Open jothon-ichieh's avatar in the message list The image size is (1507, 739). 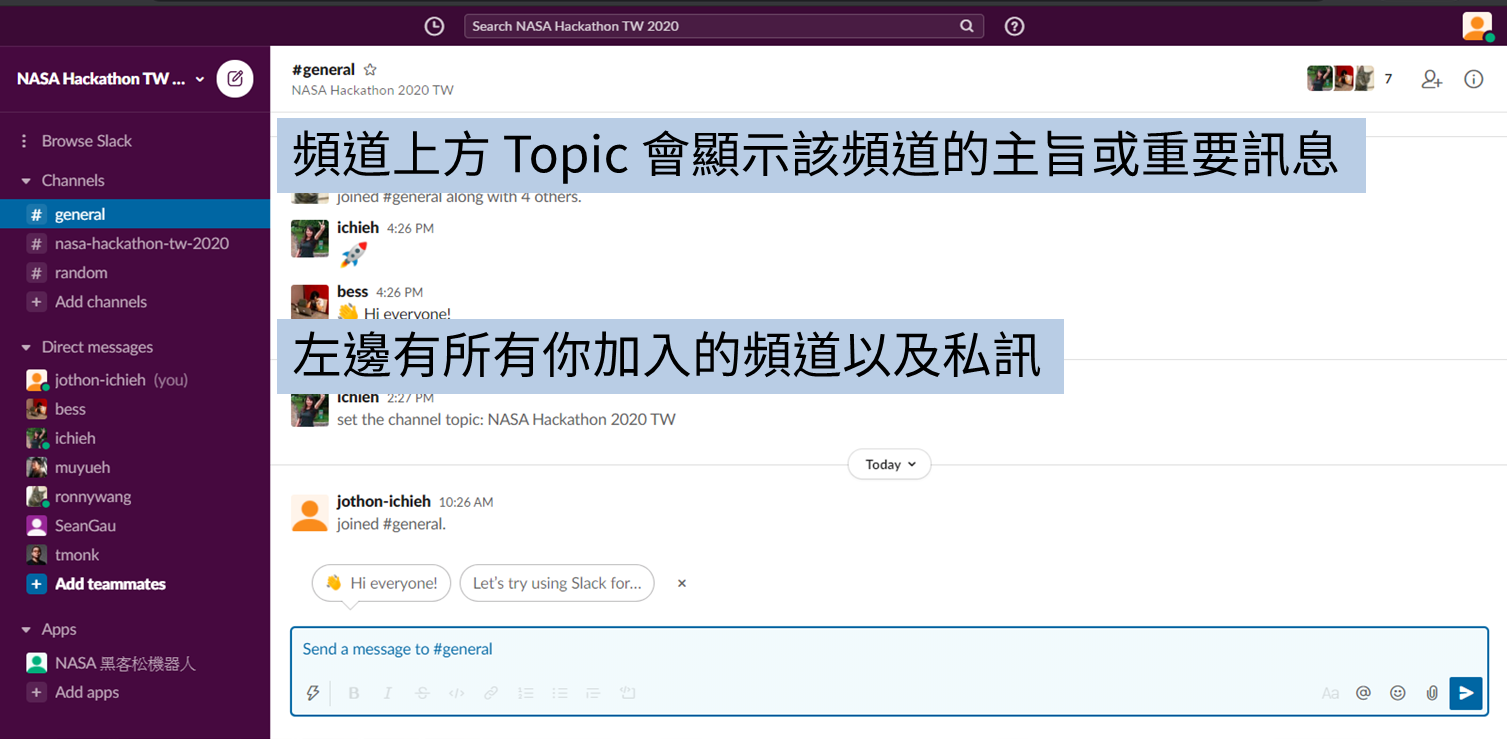tap(310, 512)
